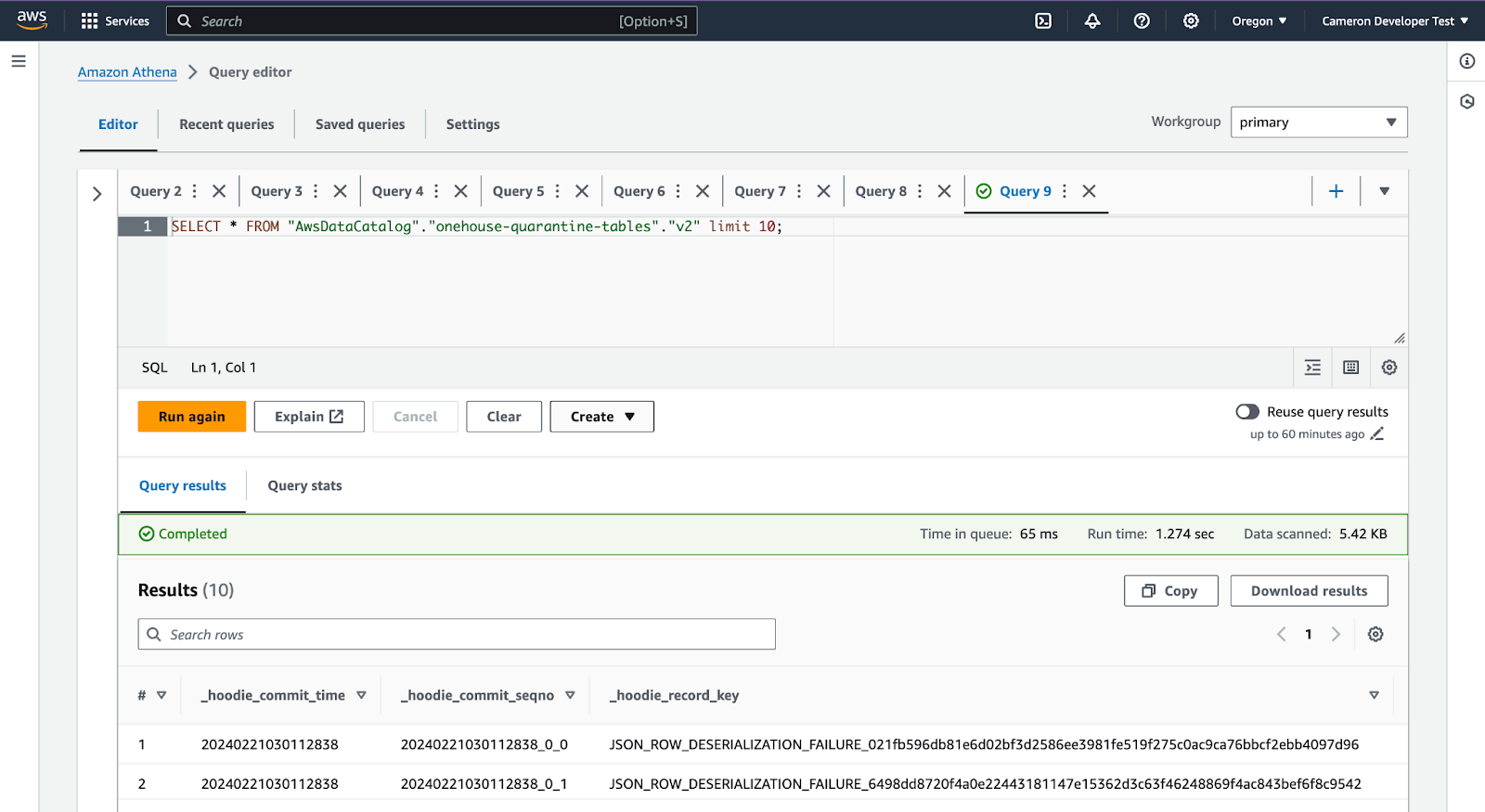Screen dimensions: 1485x812
Task: Focus the AWS top search field
Action: [432, 20]
